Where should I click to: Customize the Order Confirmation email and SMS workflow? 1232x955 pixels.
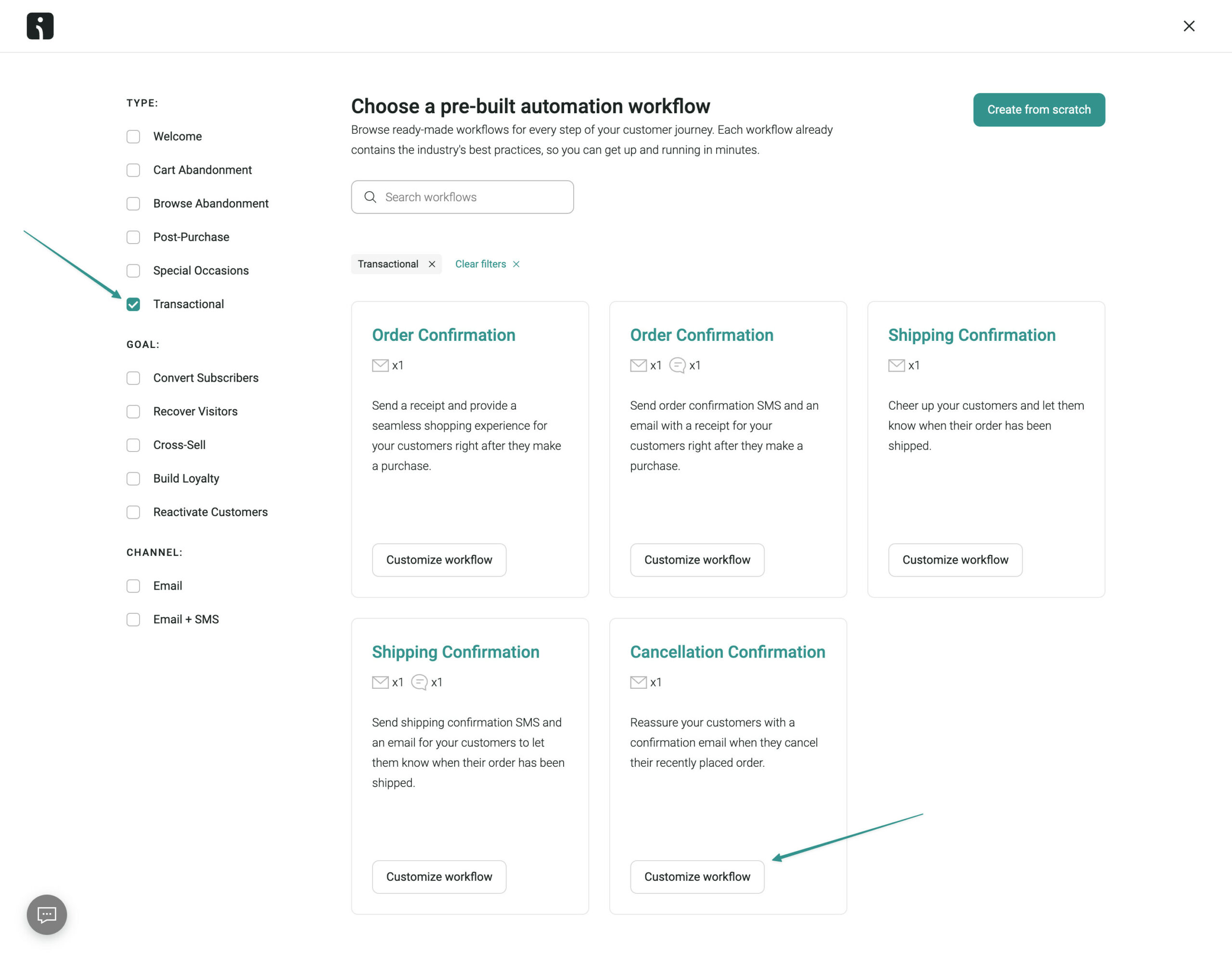(697, 560)
